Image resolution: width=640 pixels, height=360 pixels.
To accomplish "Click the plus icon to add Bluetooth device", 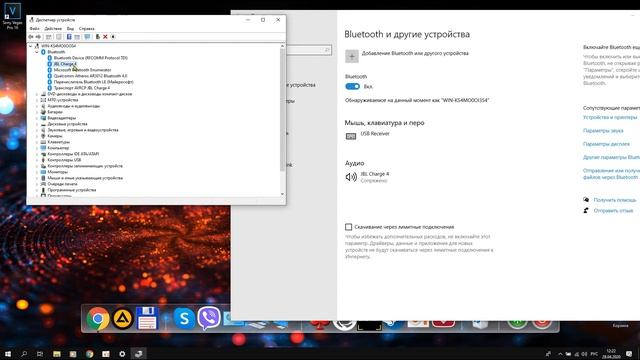I will tap(352, 56).
